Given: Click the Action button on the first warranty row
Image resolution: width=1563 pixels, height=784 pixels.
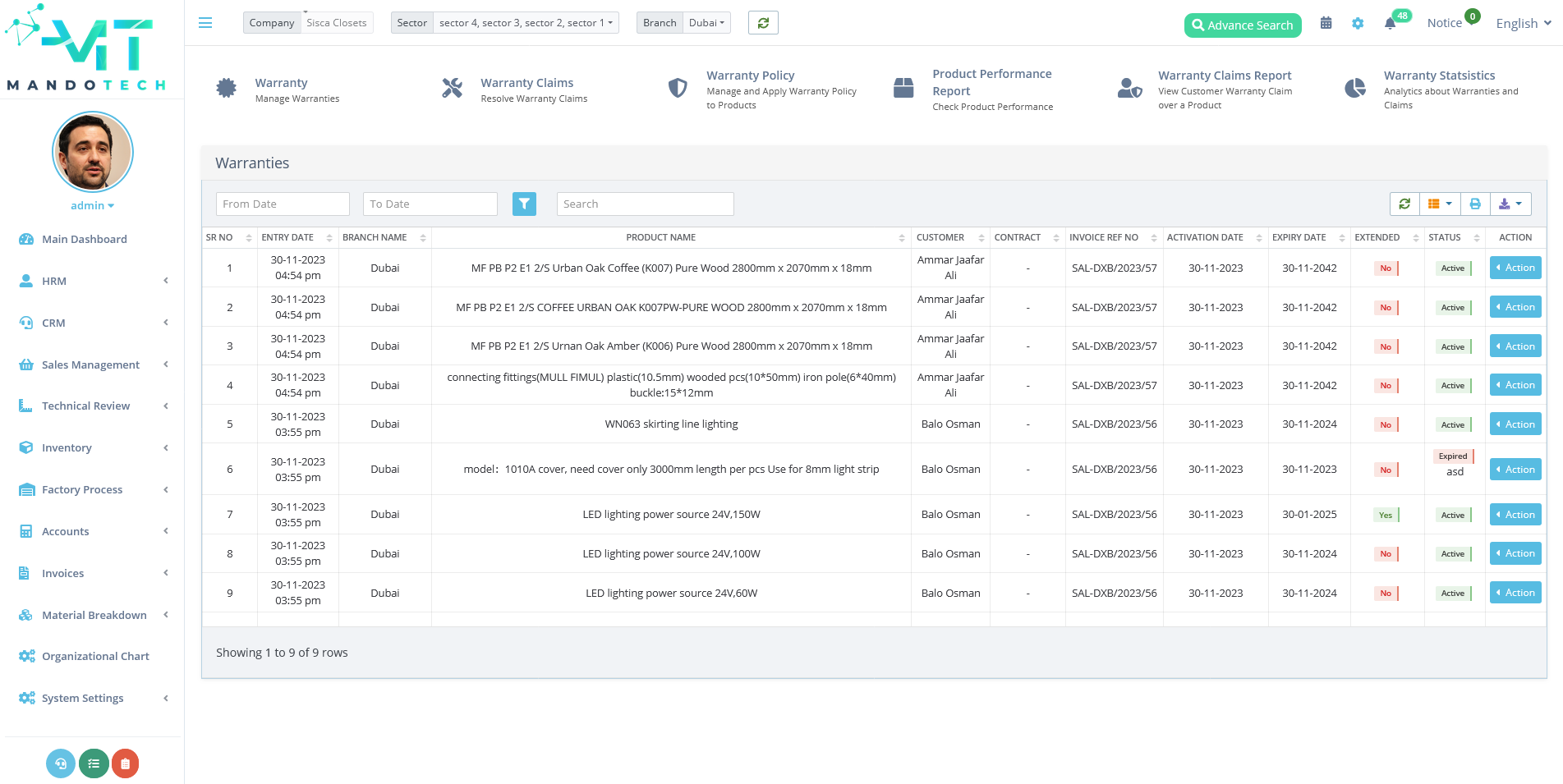Looking at the screenshot, I should coord(1515,268).
